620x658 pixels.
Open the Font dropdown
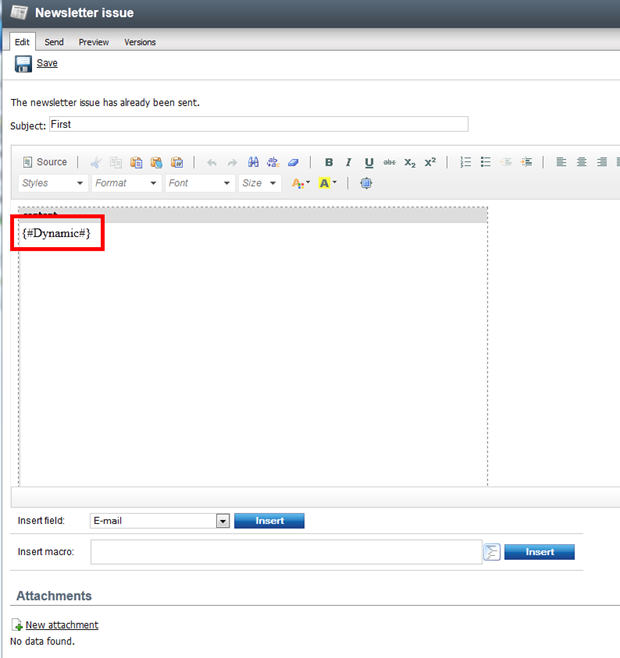(x=200, y=183)
